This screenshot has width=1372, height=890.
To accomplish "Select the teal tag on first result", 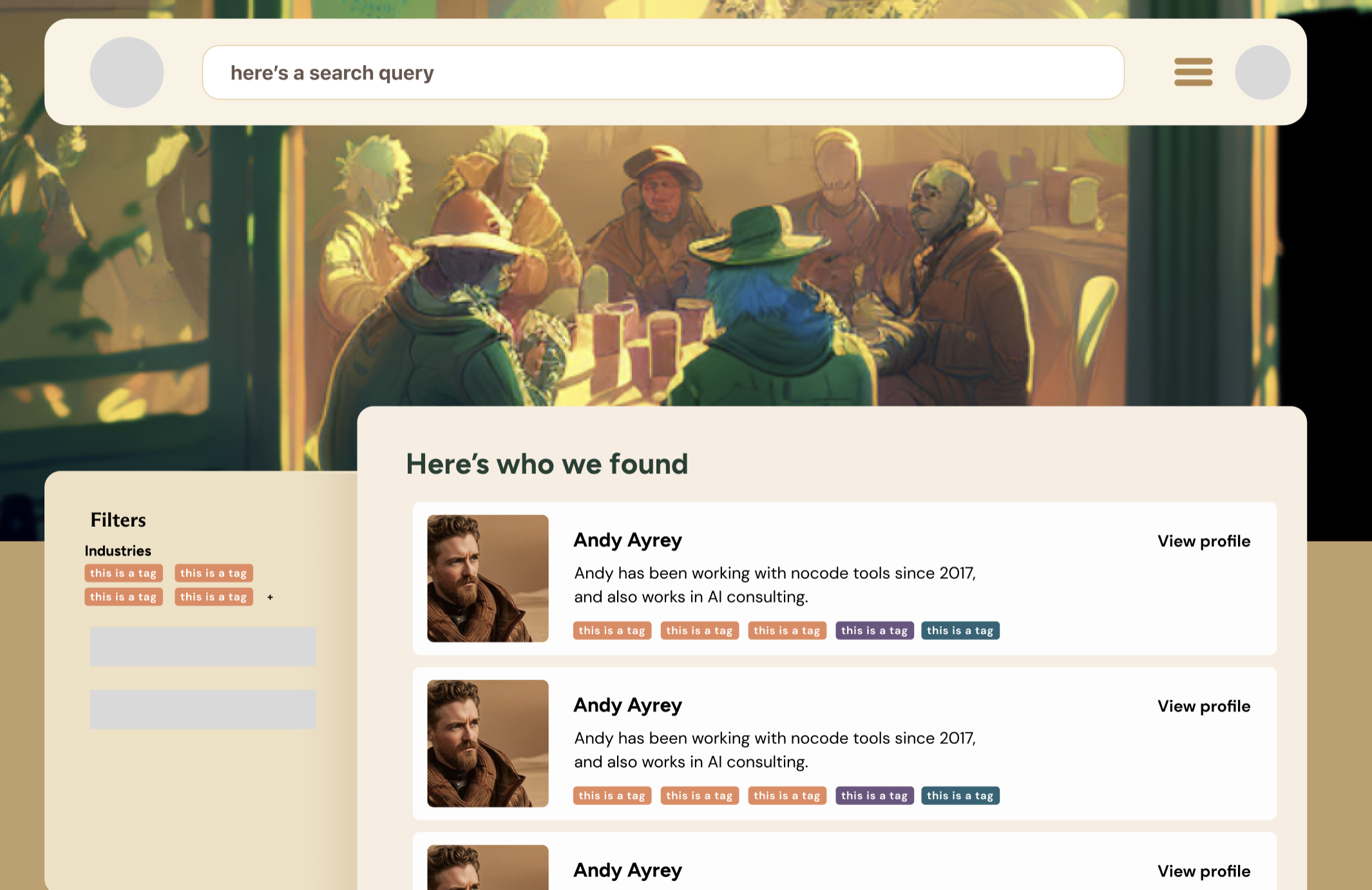I will tap(960, 630).
